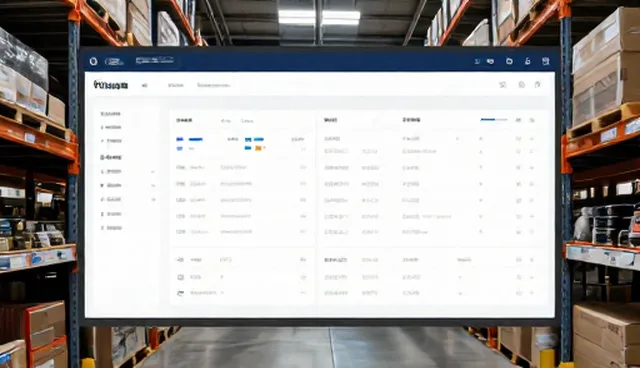Open the bold section heading in the left sidebar
The height and width of the screenshot is (368, 640).
(111, 157)
